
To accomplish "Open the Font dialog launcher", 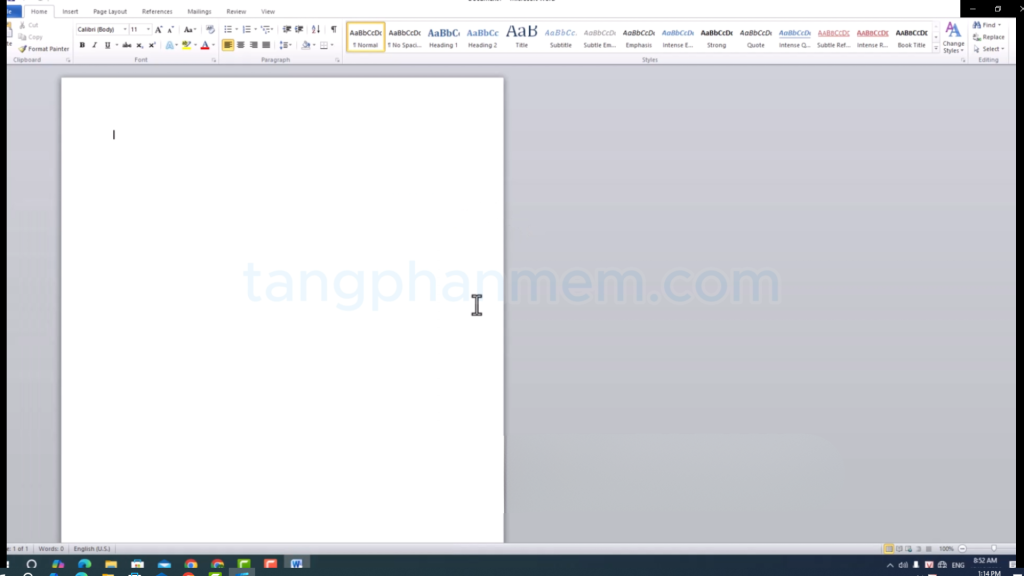I will [214, 60].
